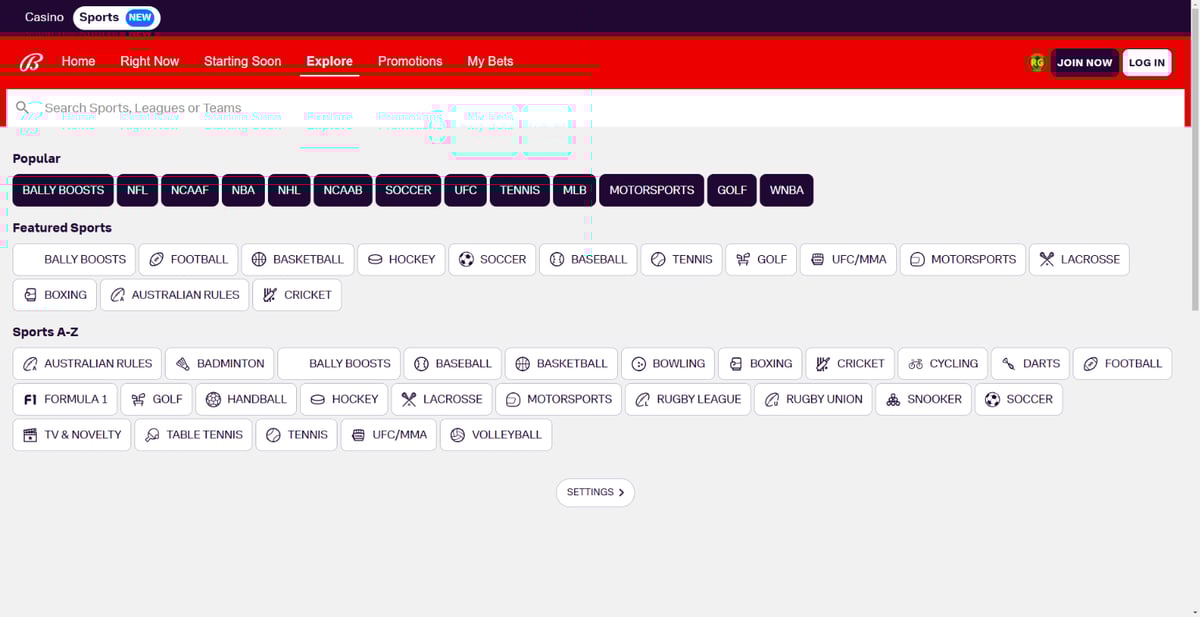Open GOLF in the Sports A-Z list
Screen dimensions: 1200x617
click(157, 400)
